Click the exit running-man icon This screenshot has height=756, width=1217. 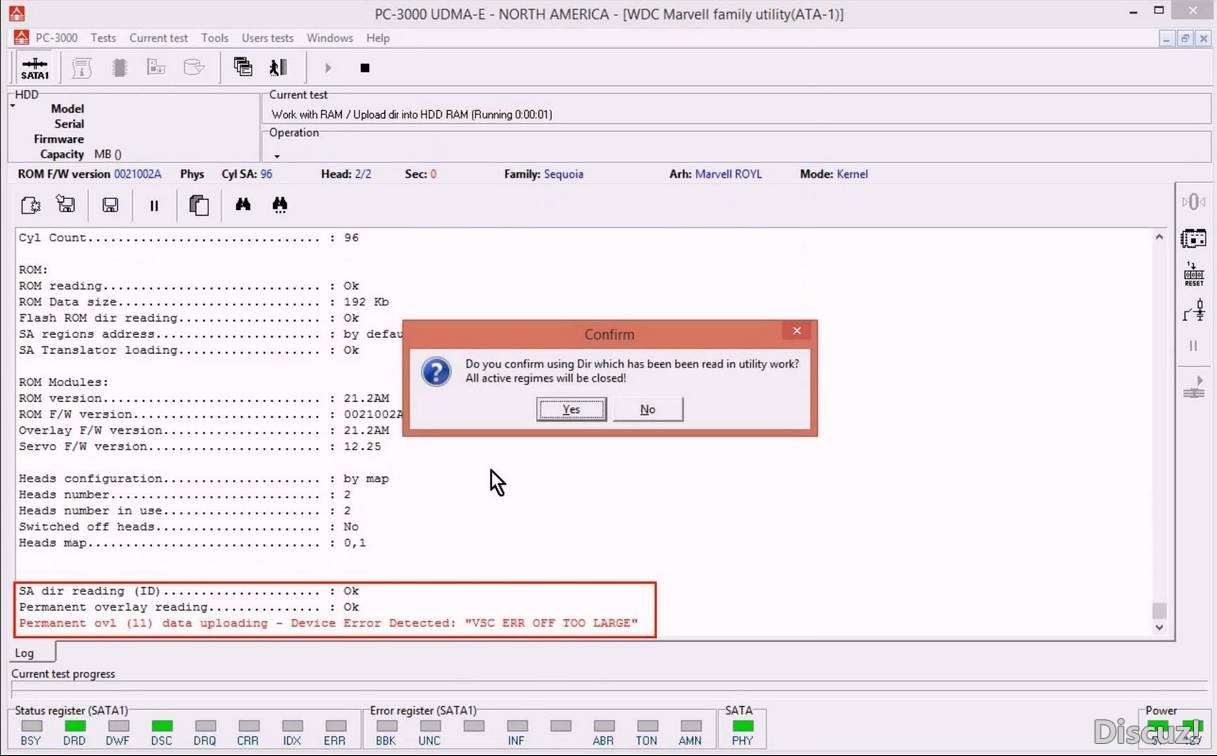click(279, 67)
